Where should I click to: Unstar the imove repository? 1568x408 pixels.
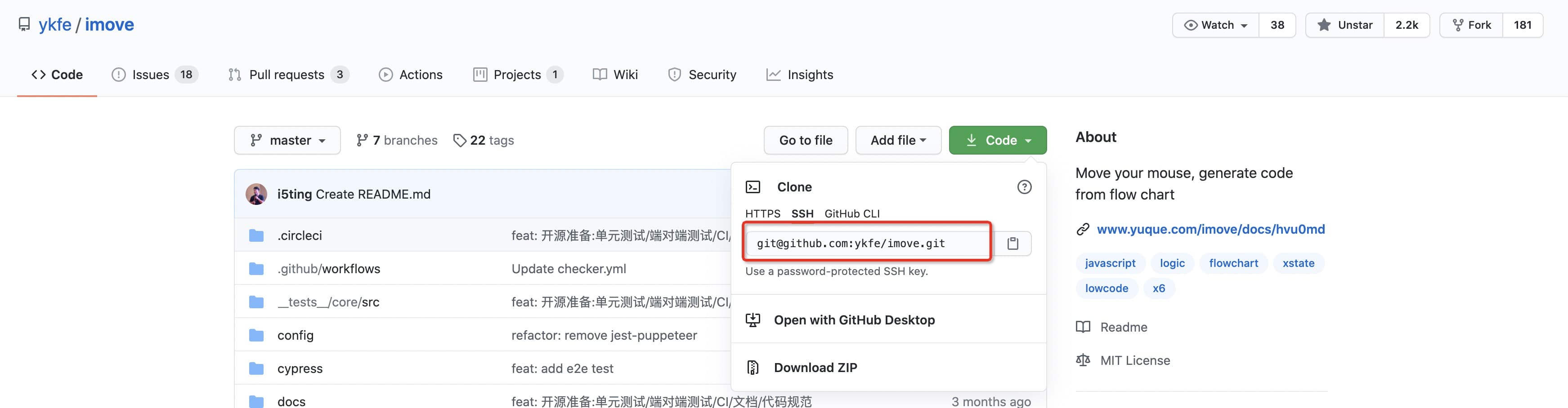1345,25
